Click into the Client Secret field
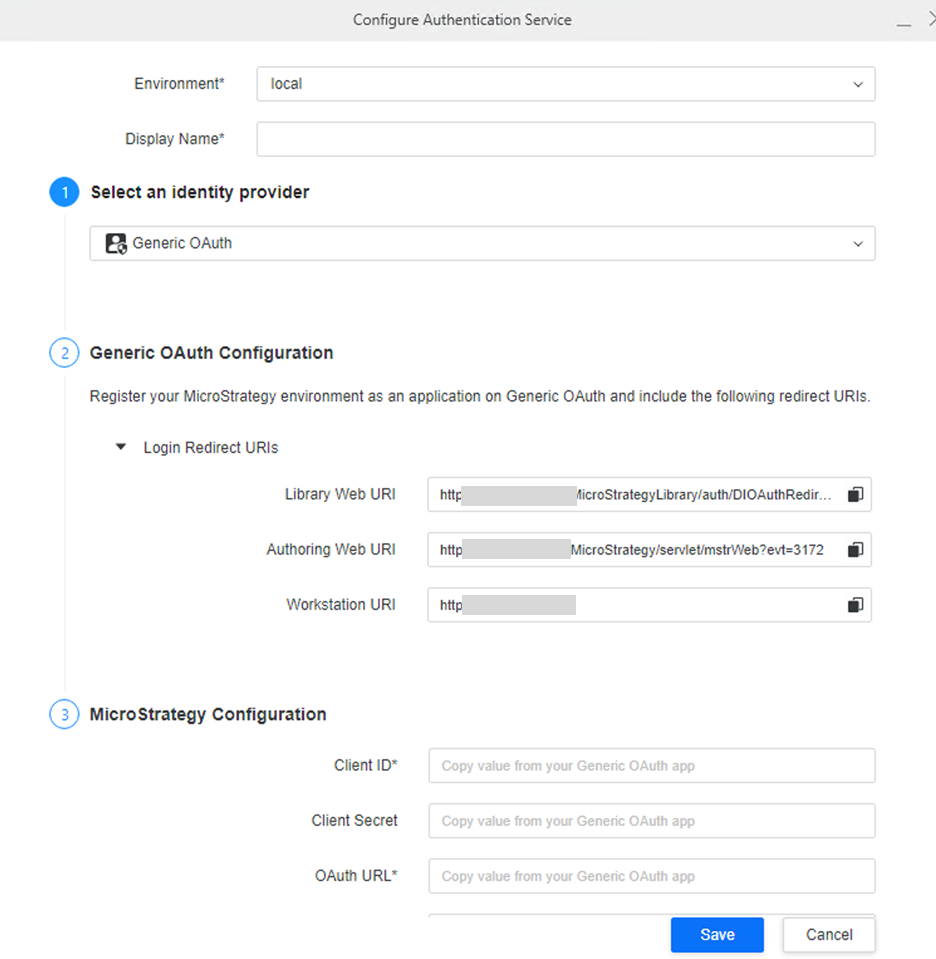The height and width of the screenshot is (959, 936). click(x=651, y=821)
